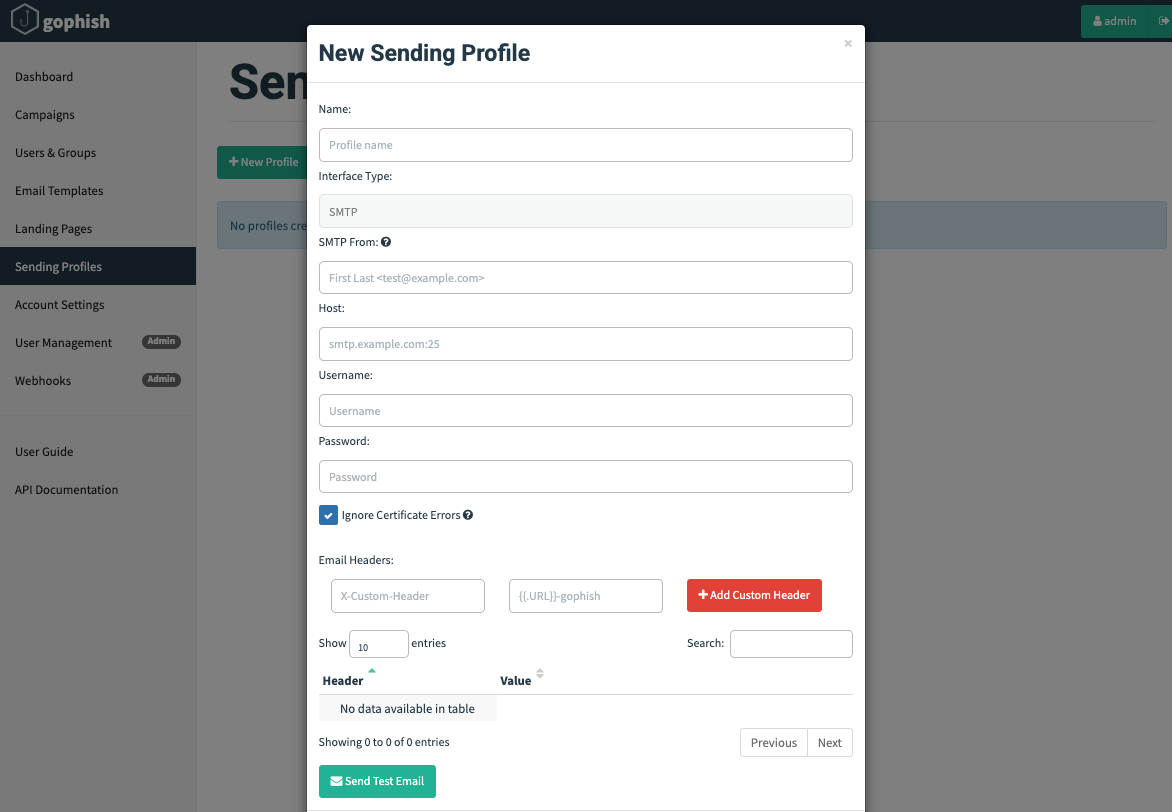Click the gophish logo icon

(25, 20)
